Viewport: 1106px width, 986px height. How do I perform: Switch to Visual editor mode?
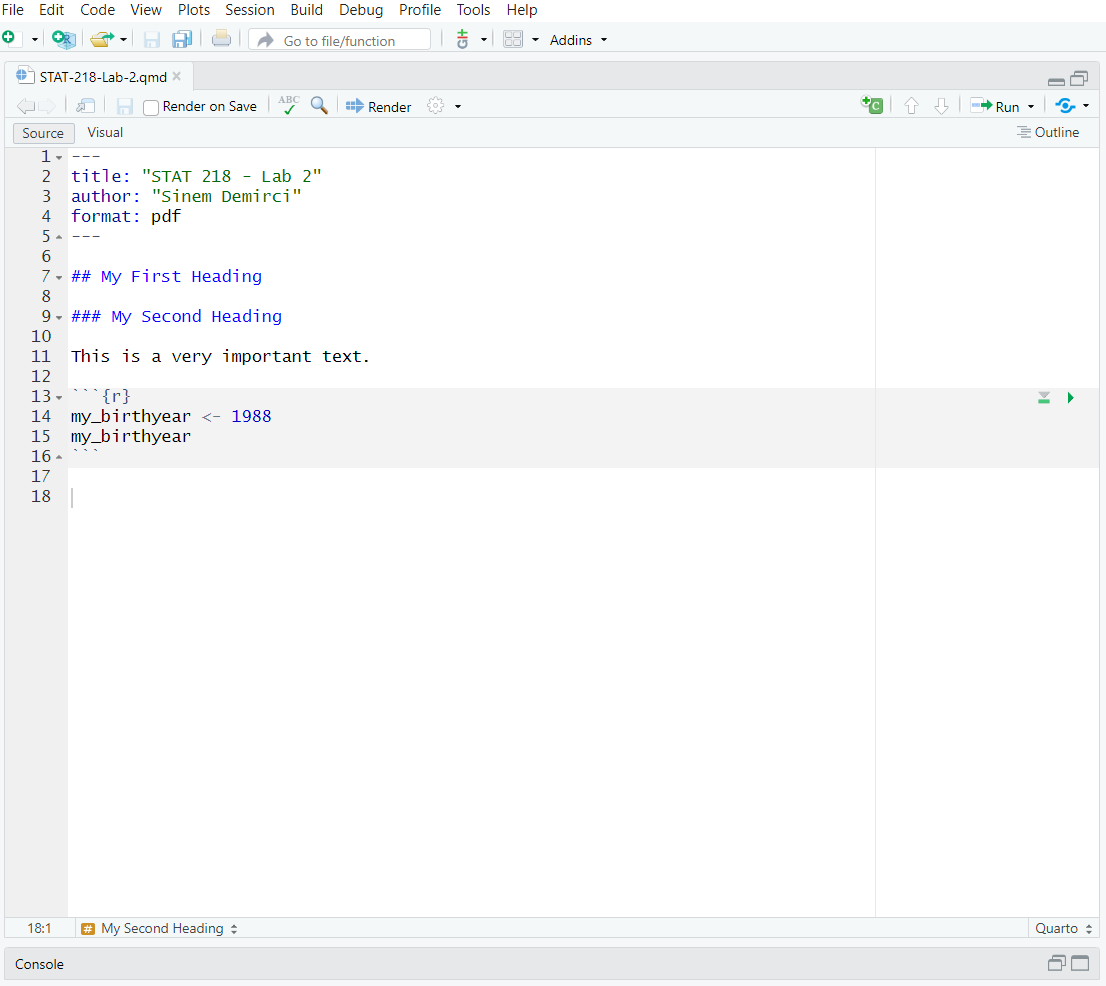105,132
